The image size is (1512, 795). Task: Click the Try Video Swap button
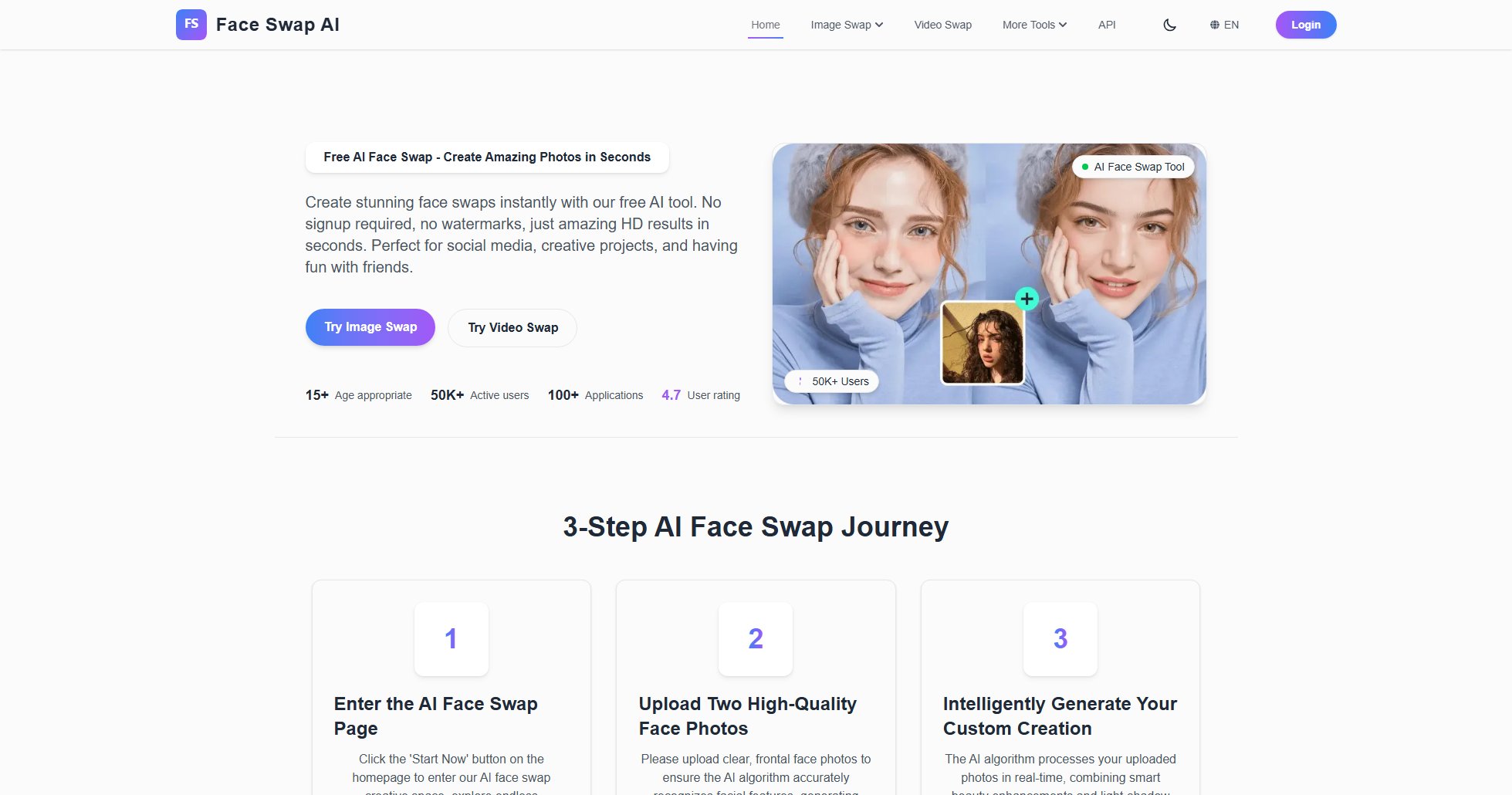(512, 328)
